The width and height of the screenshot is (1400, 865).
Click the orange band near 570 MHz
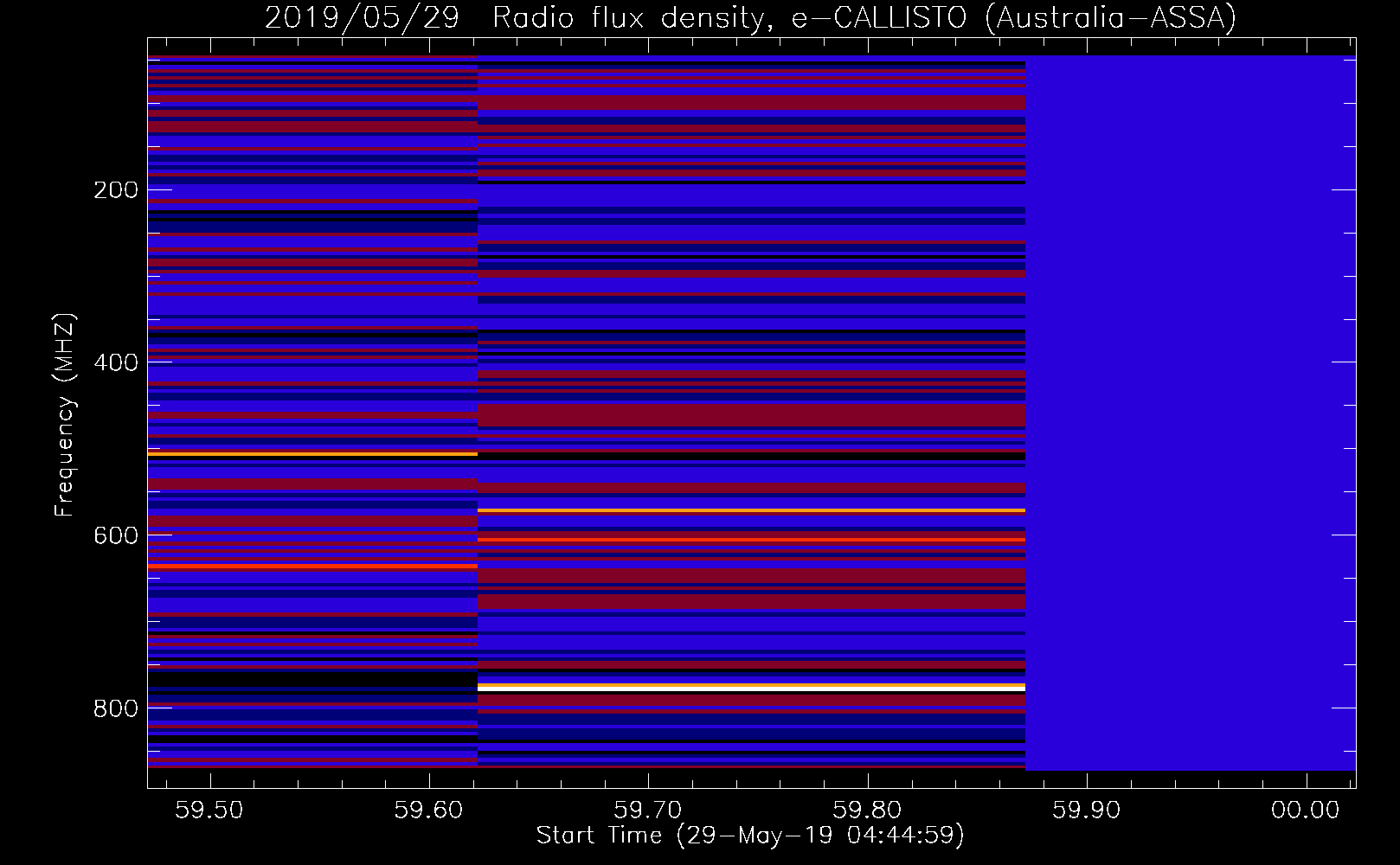pos(751,510)
